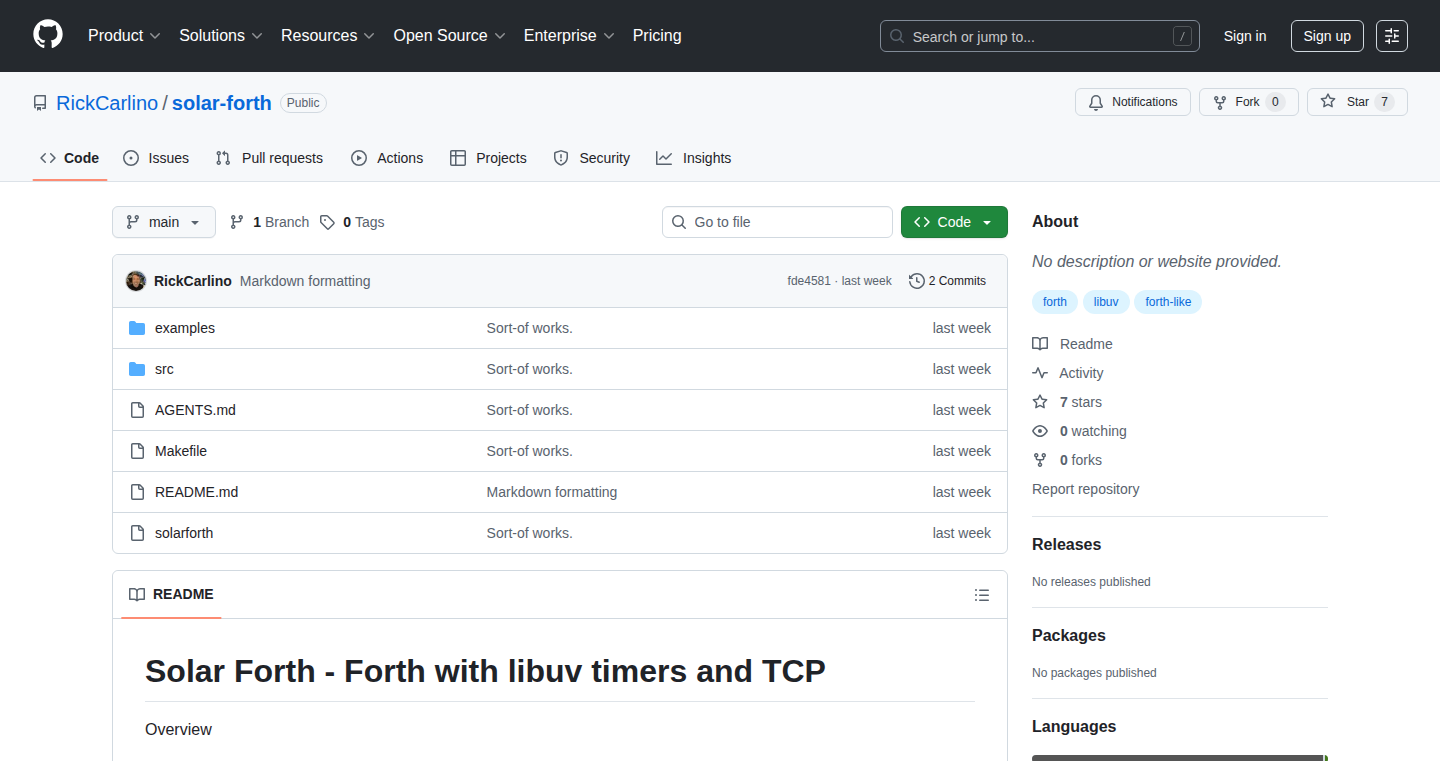Click Report repository link

(x=1085, y=489)
